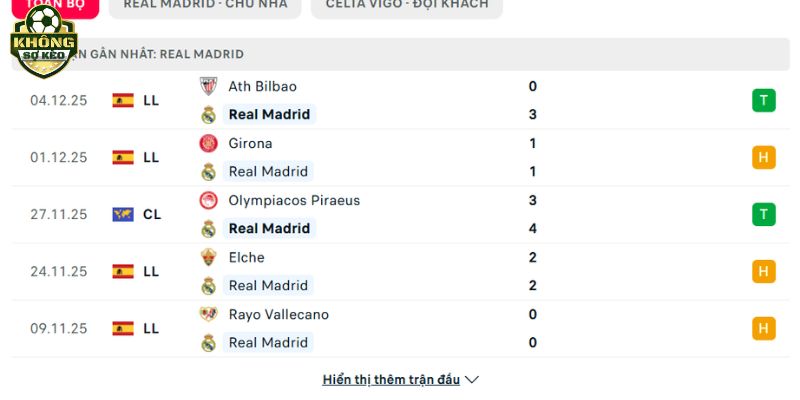
Task: Click the Rayo Vallecano club crest
Action: [208, 314]
